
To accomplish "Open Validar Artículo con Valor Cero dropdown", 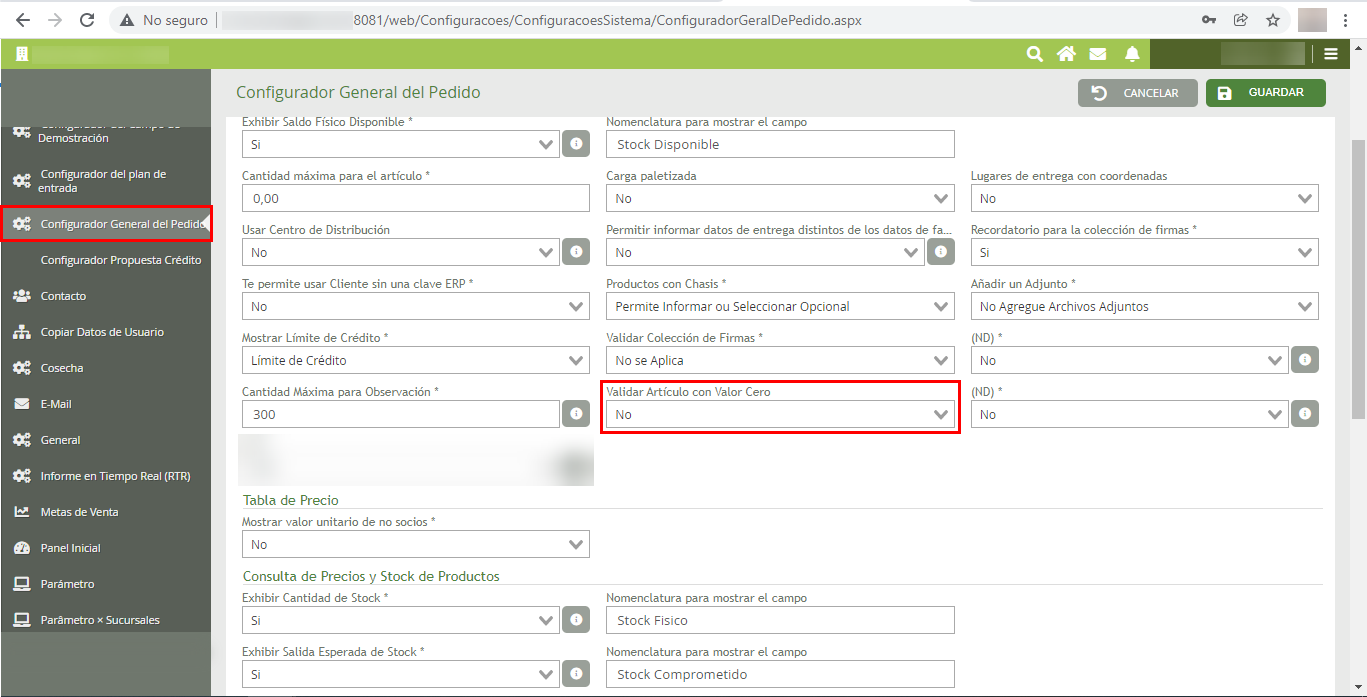I will (x=780, y=414).
